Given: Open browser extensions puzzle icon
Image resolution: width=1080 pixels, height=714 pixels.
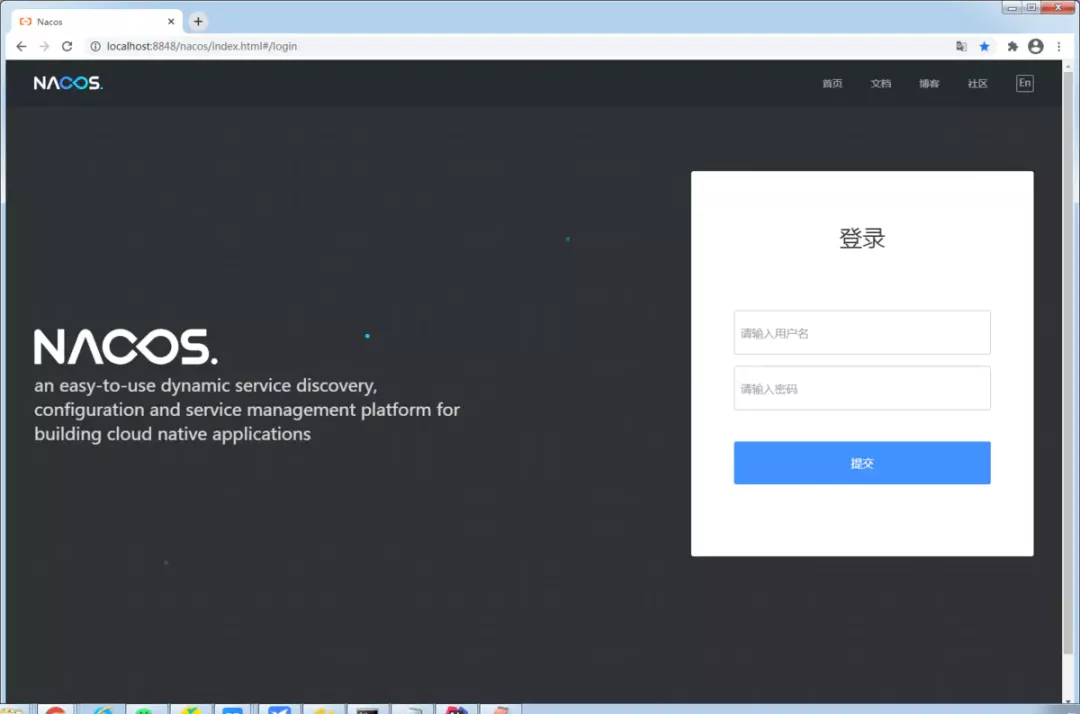Looking at the screenshot, I should pyautogui.click(x=1012, y=46).
